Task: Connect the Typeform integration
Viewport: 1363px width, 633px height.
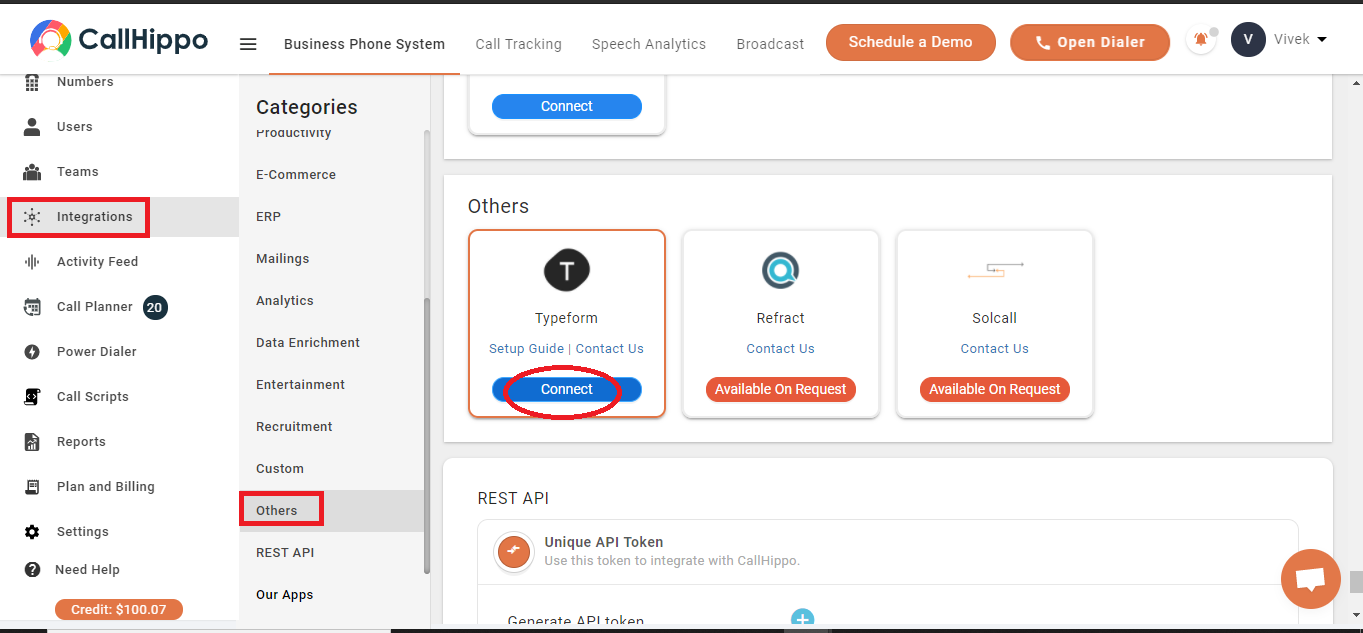Action: click(x=567, y=389)
